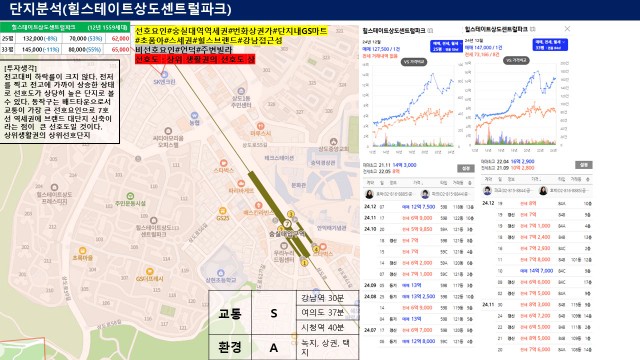Select the 주민운동시설 green map marker
Image resolution: width=640 pixels, height=360 pixels.
130,196
